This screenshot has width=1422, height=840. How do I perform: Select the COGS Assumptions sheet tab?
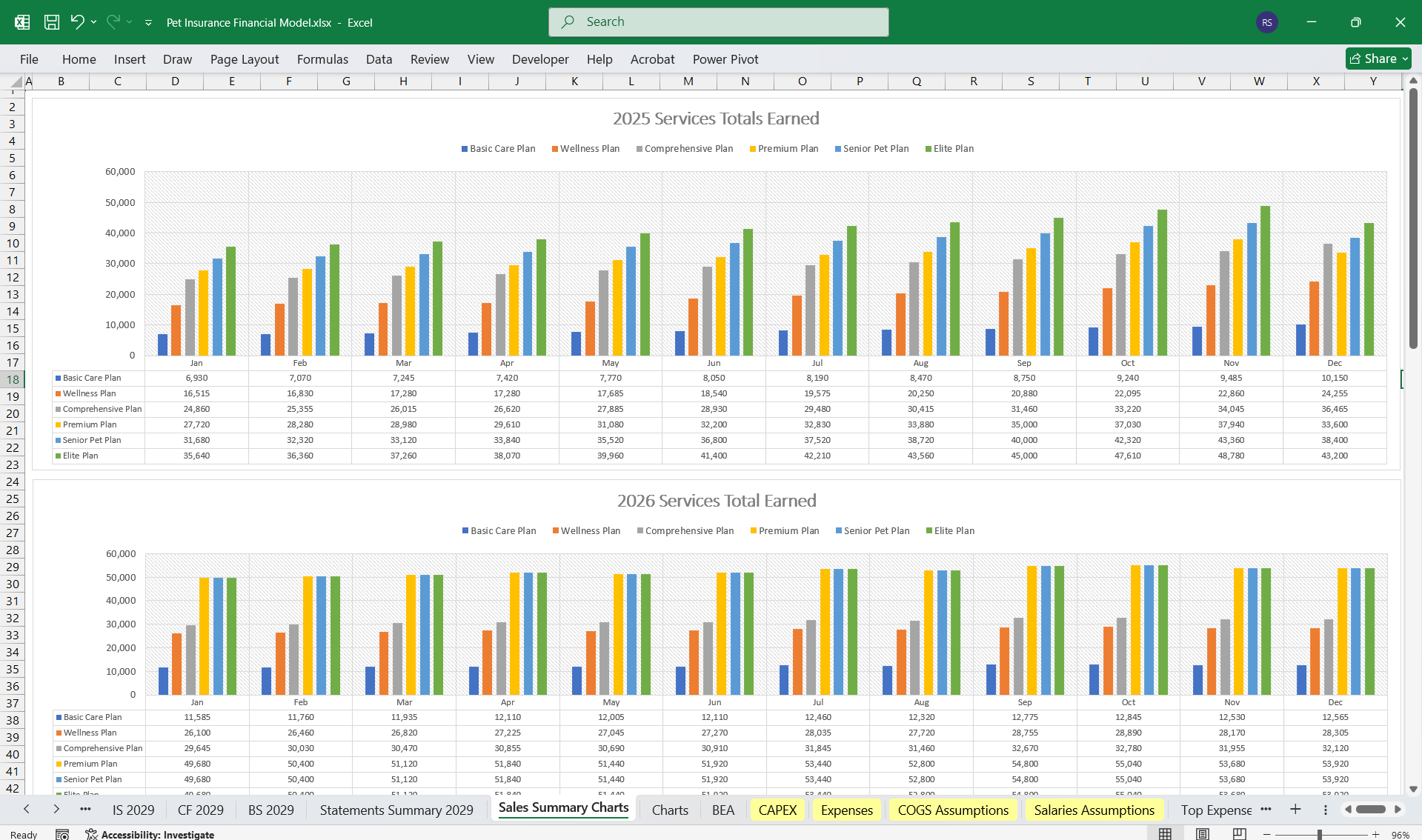953,810
